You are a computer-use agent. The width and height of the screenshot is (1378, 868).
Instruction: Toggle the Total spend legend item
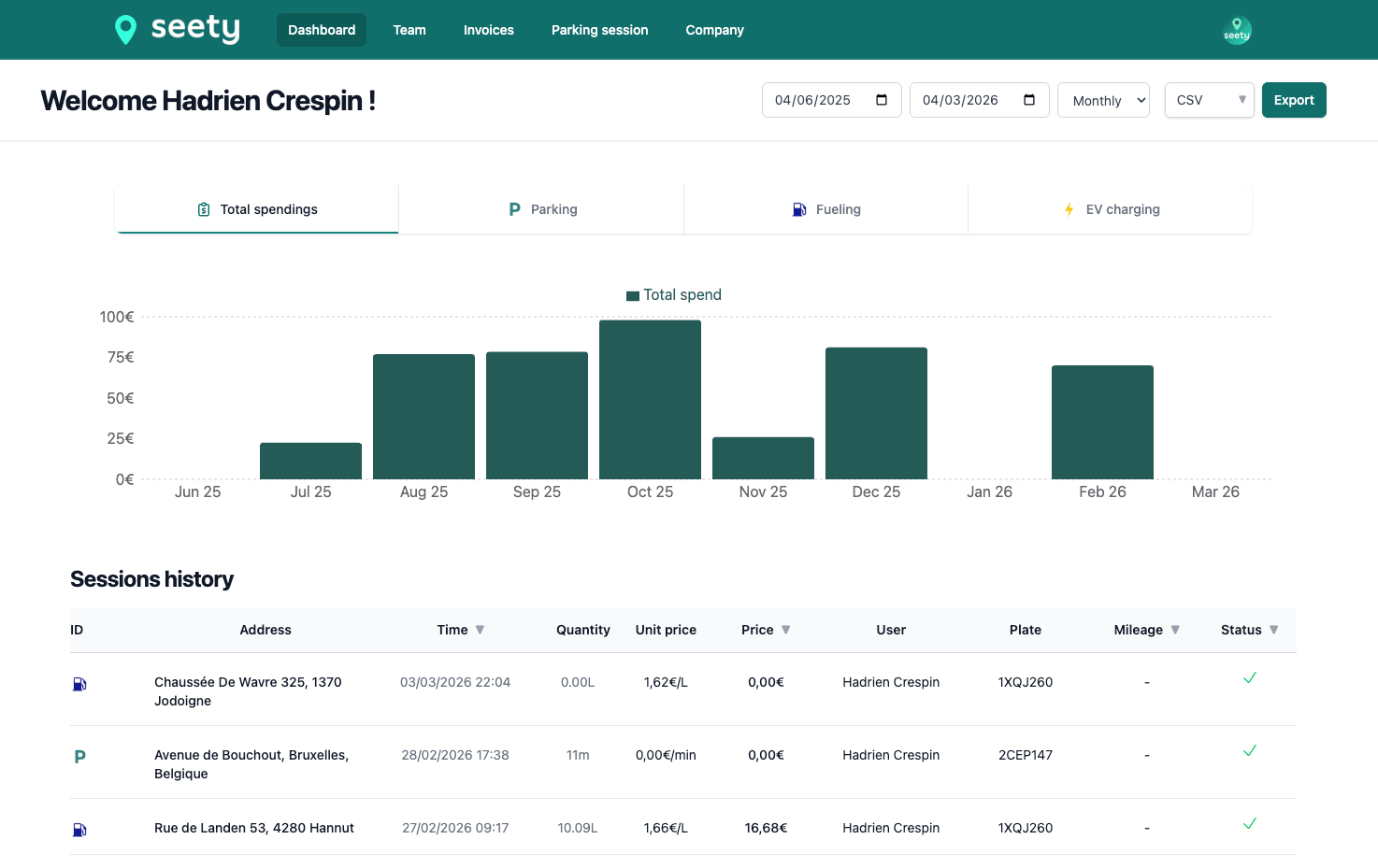point(673,294)
